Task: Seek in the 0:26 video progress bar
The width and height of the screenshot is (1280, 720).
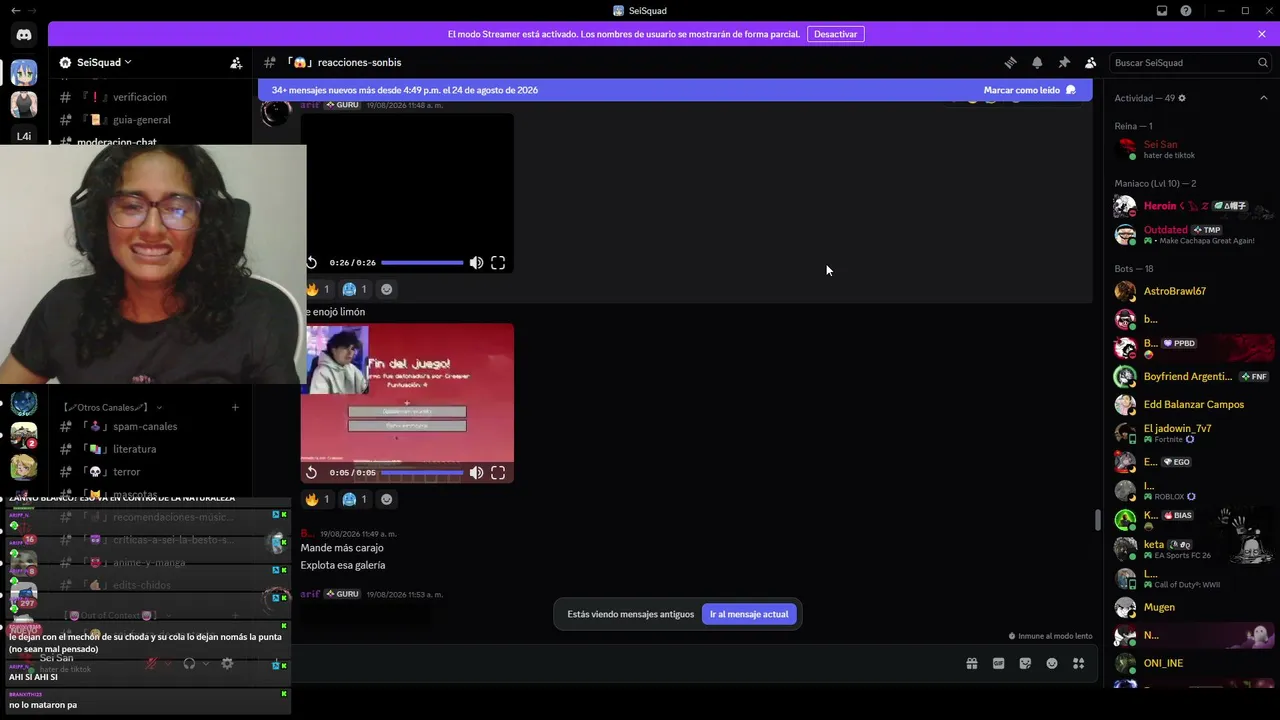Action: click(422, 263)
